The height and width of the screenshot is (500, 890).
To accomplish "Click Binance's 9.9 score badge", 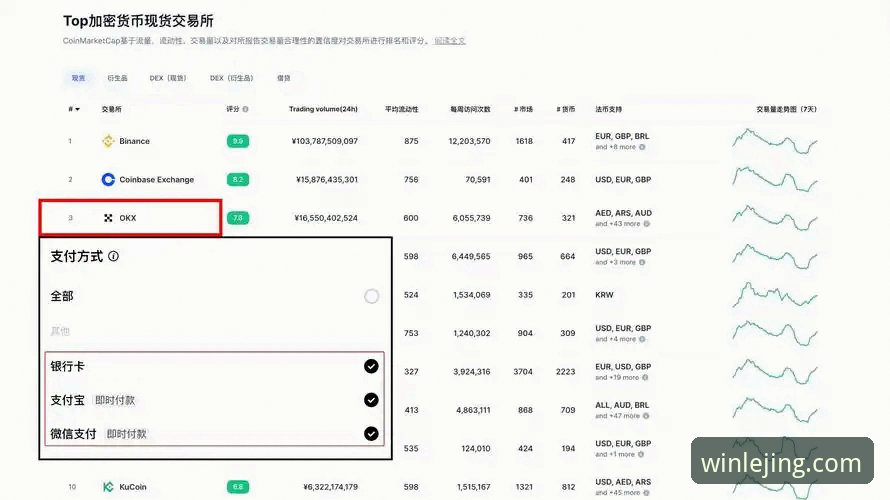I will point(238,141).
